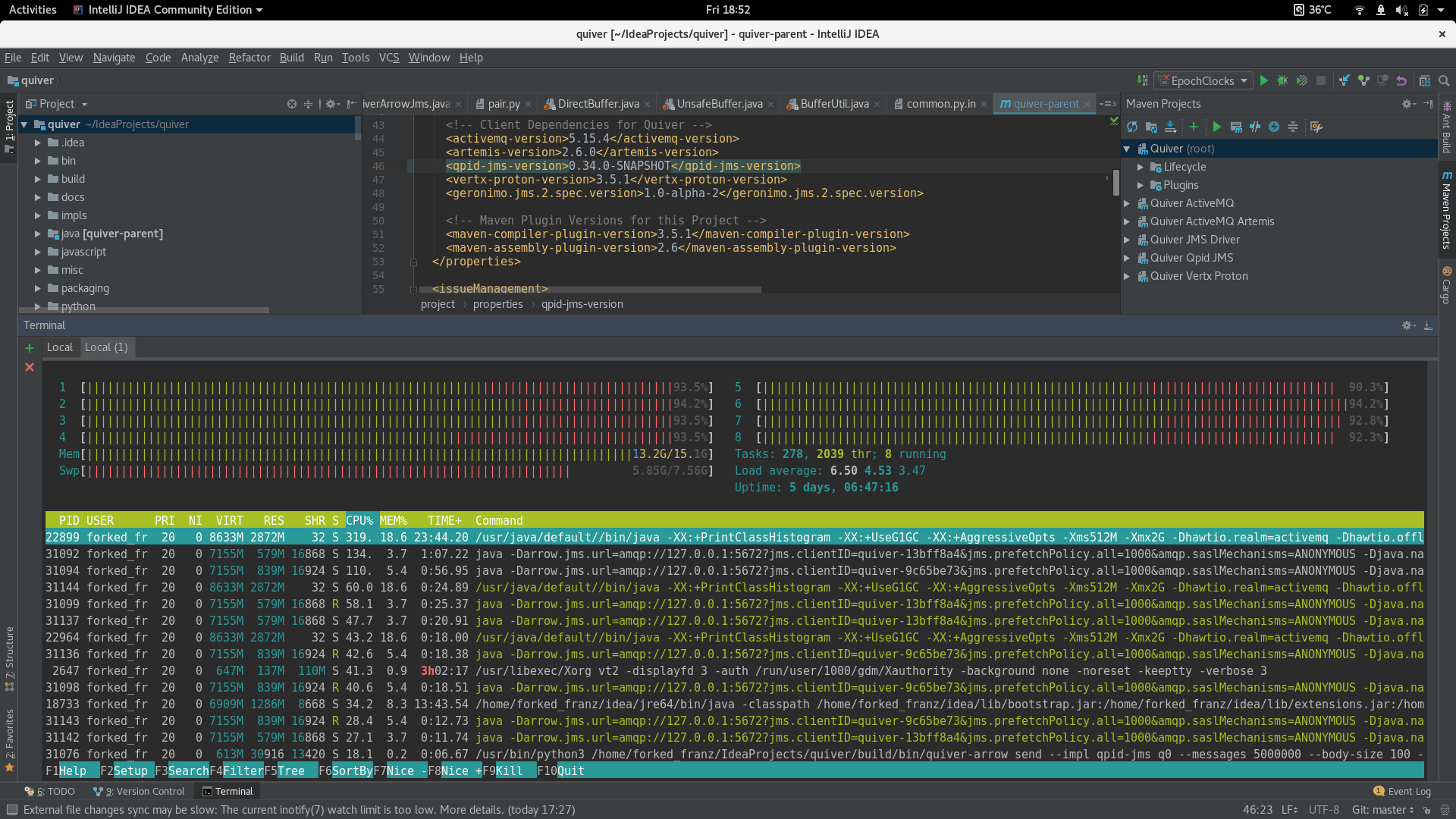Screen dimensions: 1456x819
Task: Generate sources and update folders for Maven
Action: 1151,127
